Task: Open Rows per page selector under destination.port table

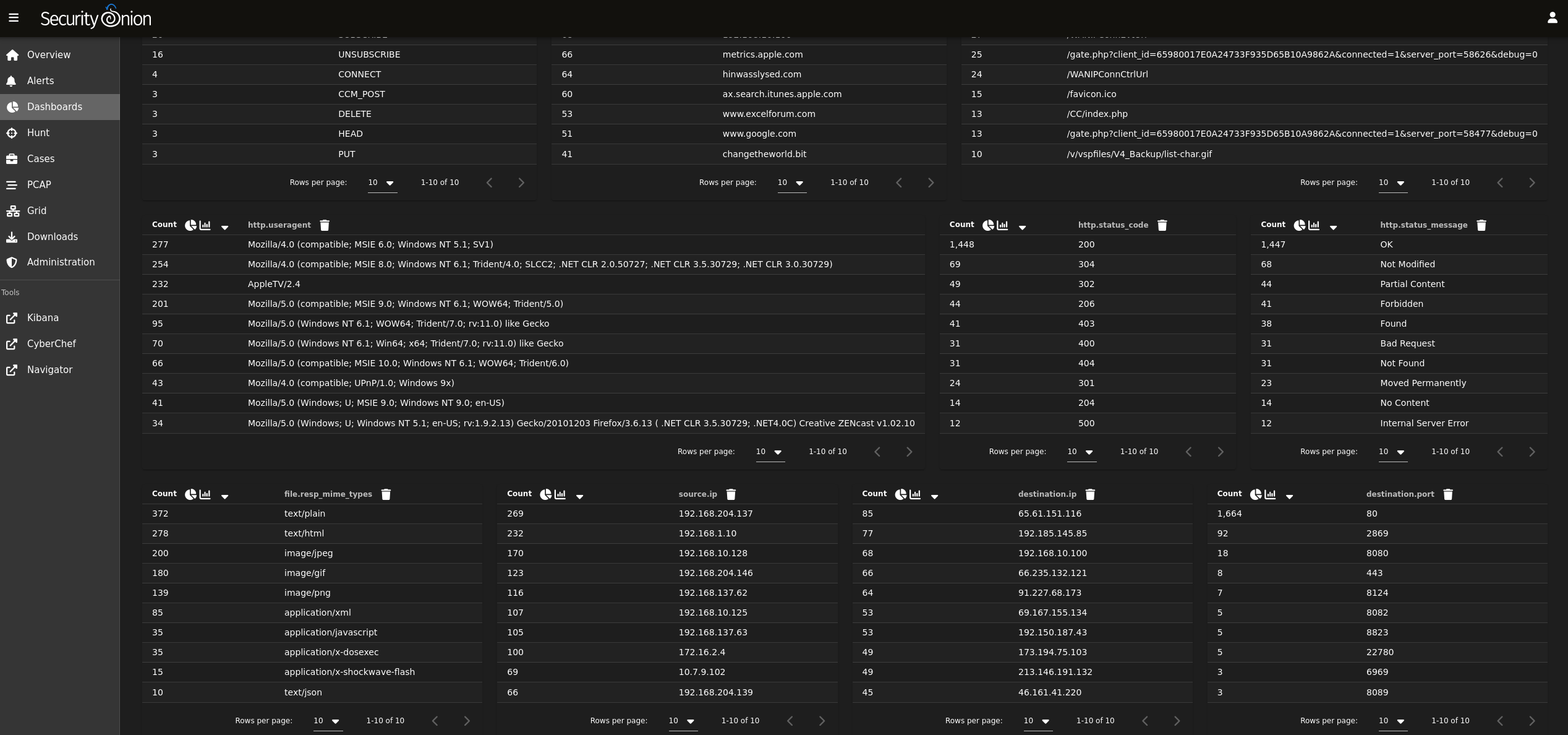Action: [1392, 721]
